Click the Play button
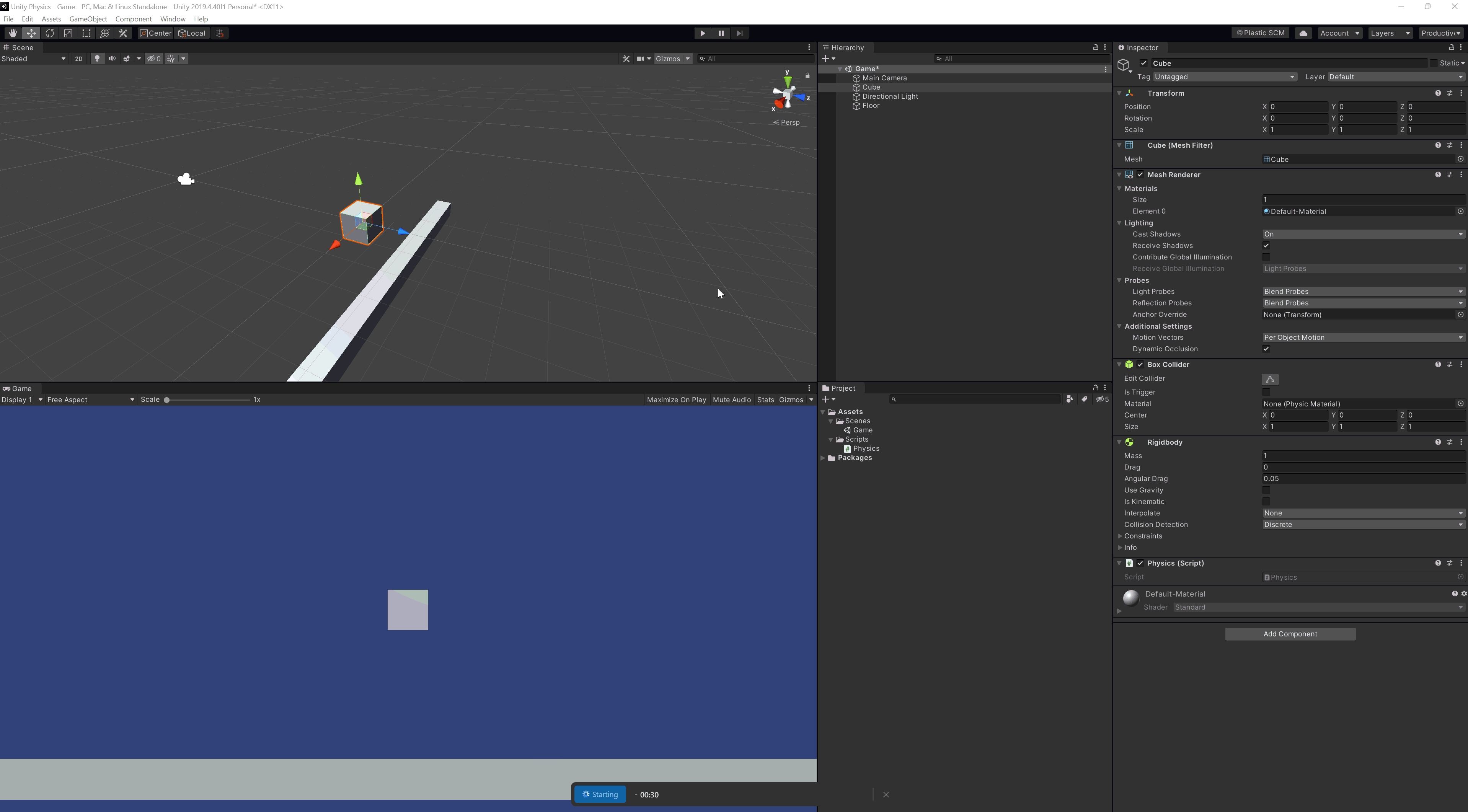The height and width of the screenshot is (812, 1468). pos(703,33)
